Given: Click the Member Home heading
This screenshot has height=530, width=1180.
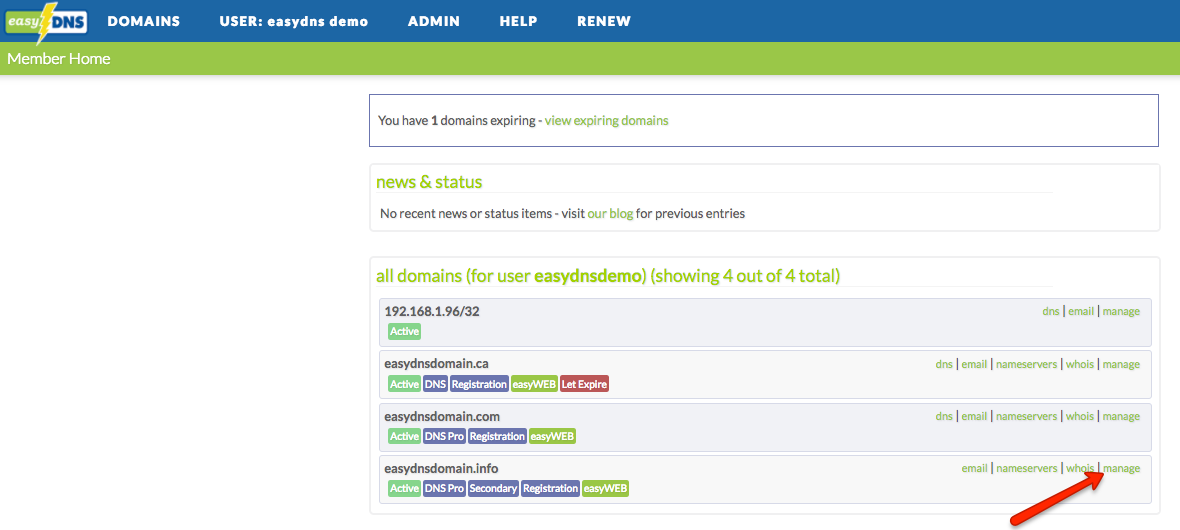Looking at the screenshot, I should pos(59,58).
